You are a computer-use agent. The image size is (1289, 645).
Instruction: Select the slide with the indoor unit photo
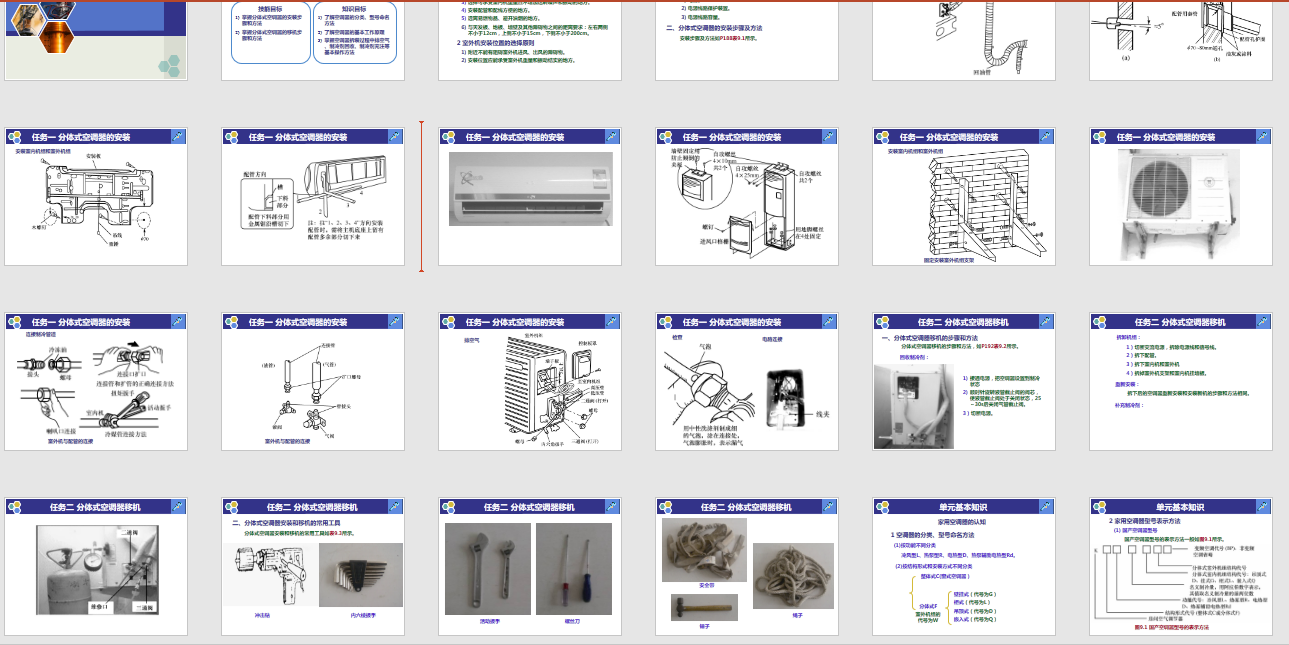530,196
